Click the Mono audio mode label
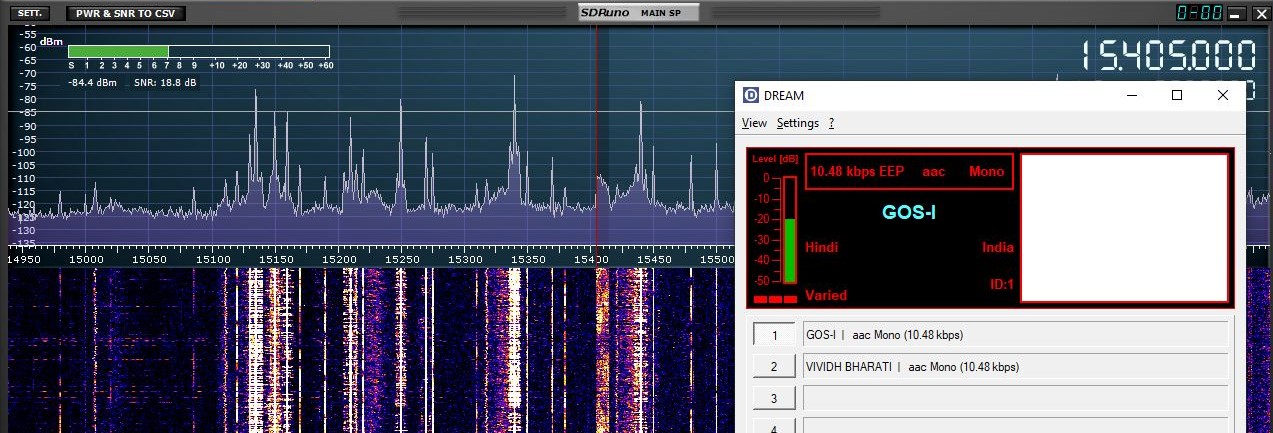This screenshot has height=433, width=1273. click(x=986, y=172)
